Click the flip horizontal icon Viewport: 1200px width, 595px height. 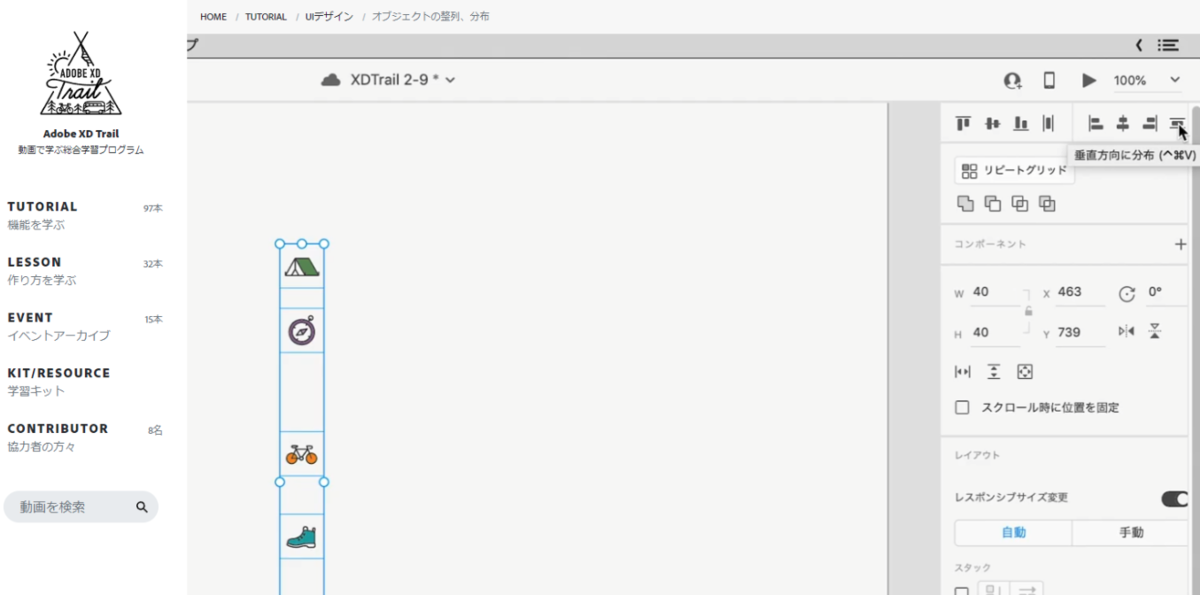click(x=1127, y=331)
